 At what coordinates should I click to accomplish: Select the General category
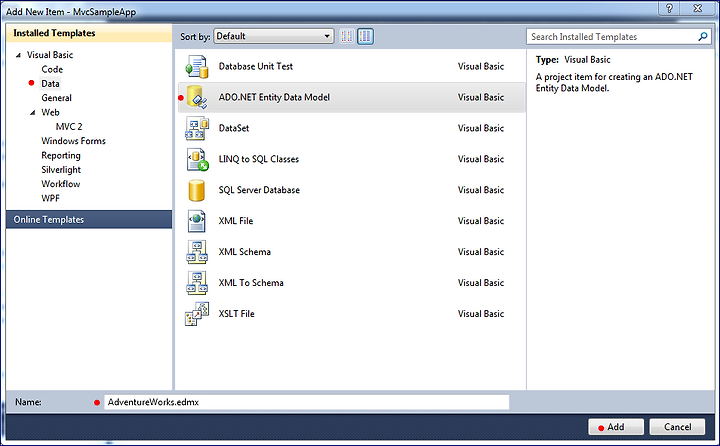(56, 98)
